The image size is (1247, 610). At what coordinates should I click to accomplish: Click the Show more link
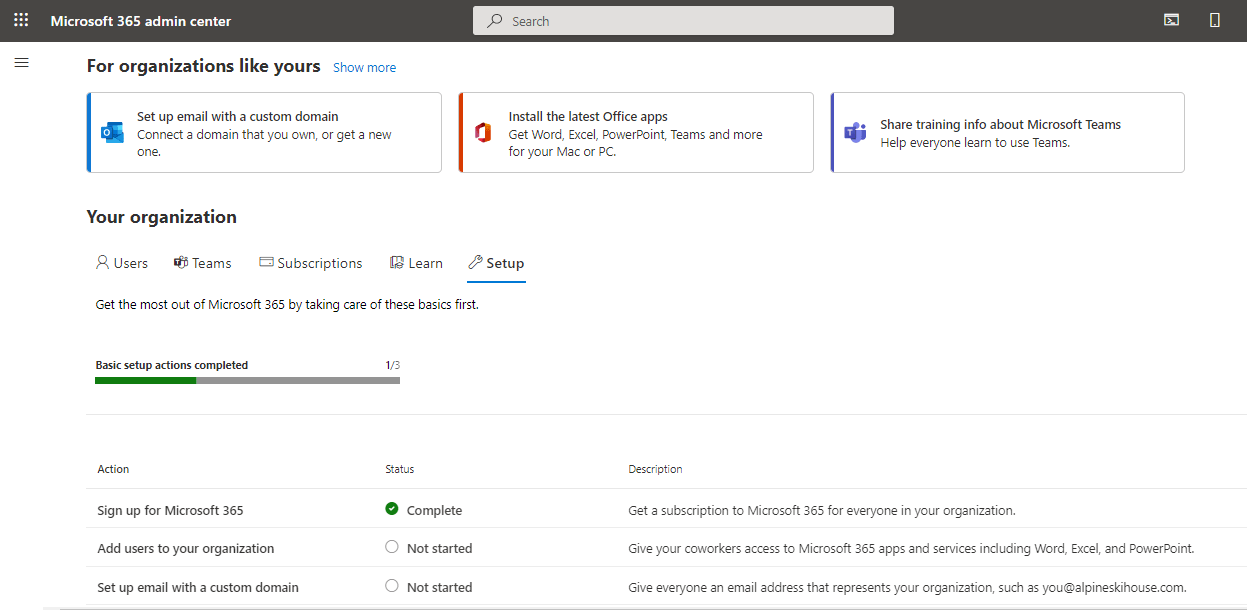pos(364,67)
